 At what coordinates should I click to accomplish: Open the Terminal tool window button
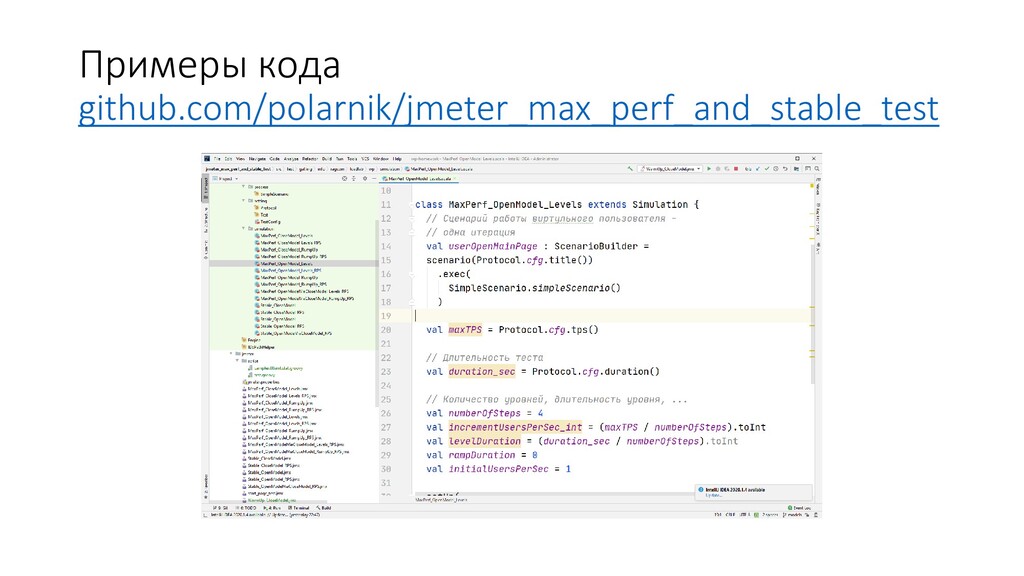298,507
